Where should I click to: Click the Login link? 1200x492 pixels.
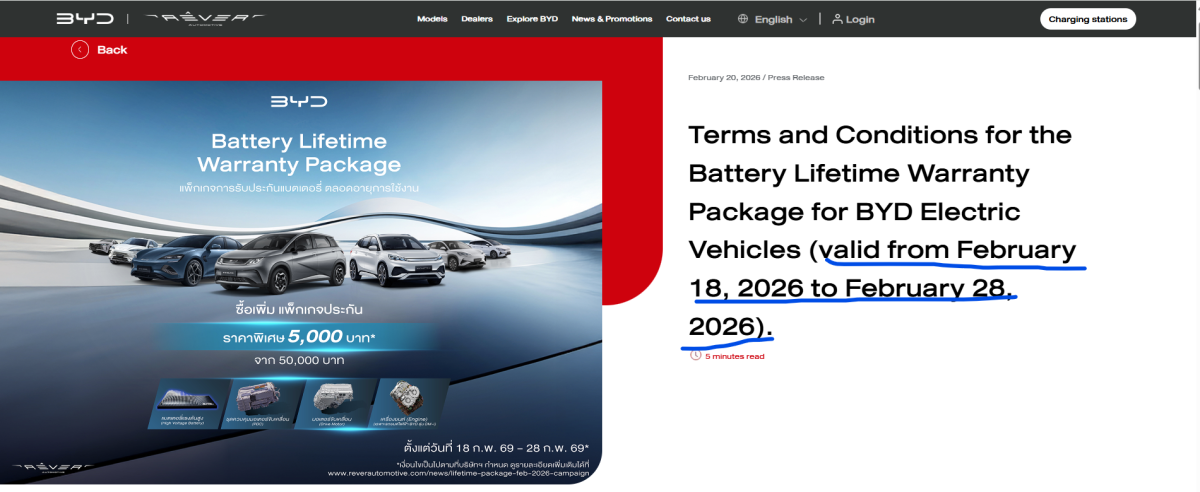point(860,19)
